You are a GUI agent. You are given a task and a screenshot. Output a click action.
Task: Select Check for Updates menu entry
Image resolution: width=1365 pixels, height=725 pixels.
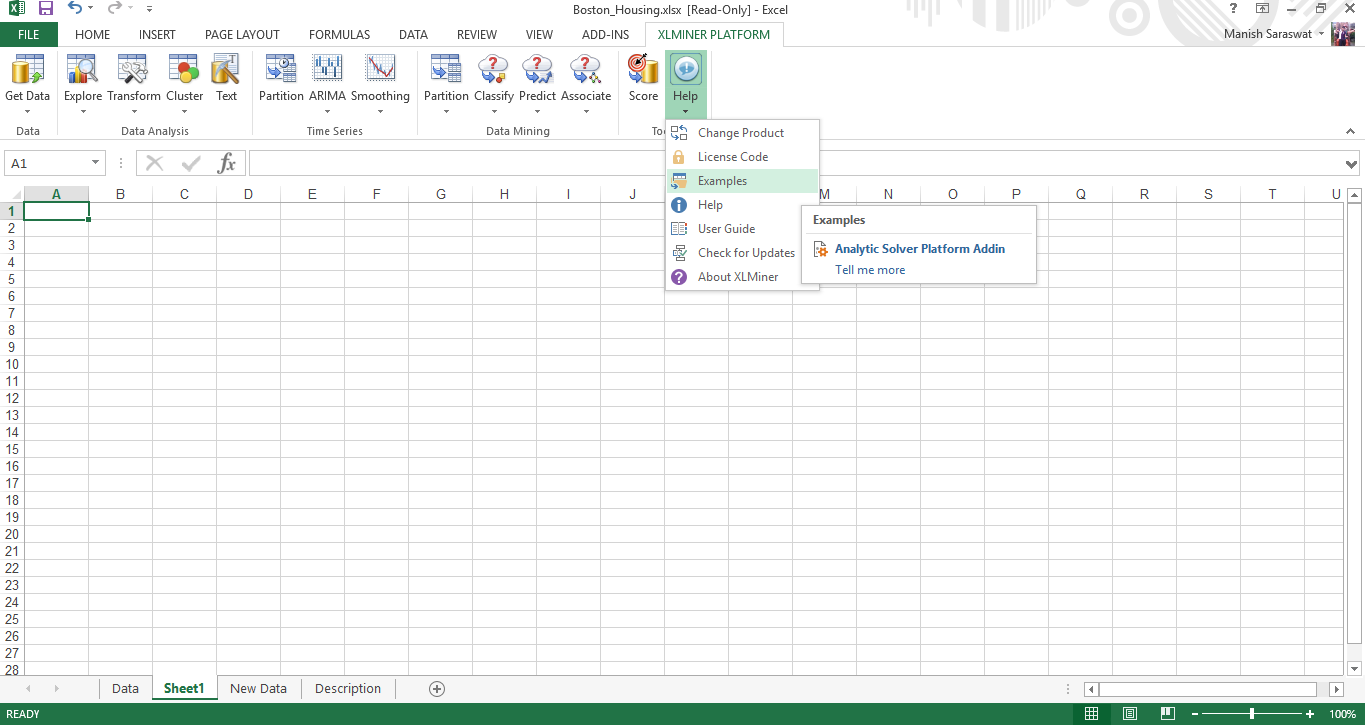[x=745, y=253]
